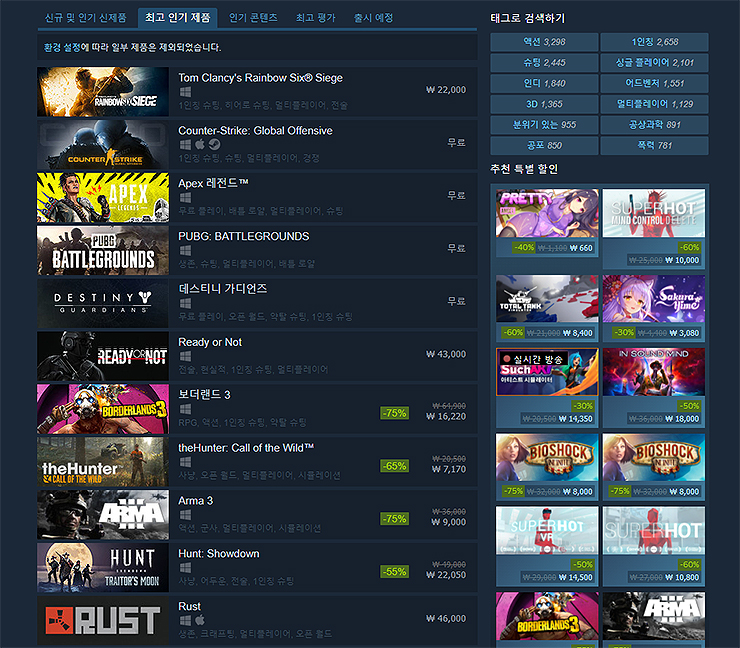Click the Windows icon under Hunt: Showdown
The height and width of the screenshot is (648, 740).
[x=185, y=567]
